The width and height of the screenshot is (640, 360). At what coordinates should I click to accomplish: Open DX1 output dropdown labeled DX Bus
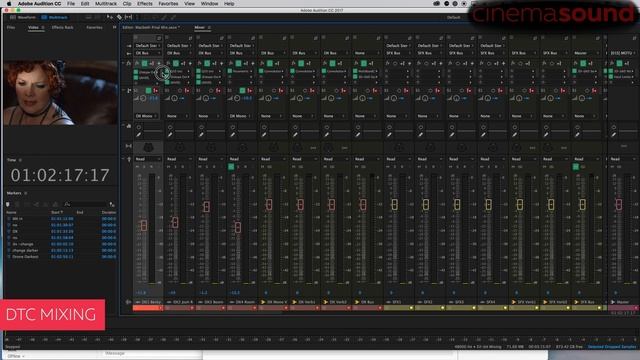148,53
